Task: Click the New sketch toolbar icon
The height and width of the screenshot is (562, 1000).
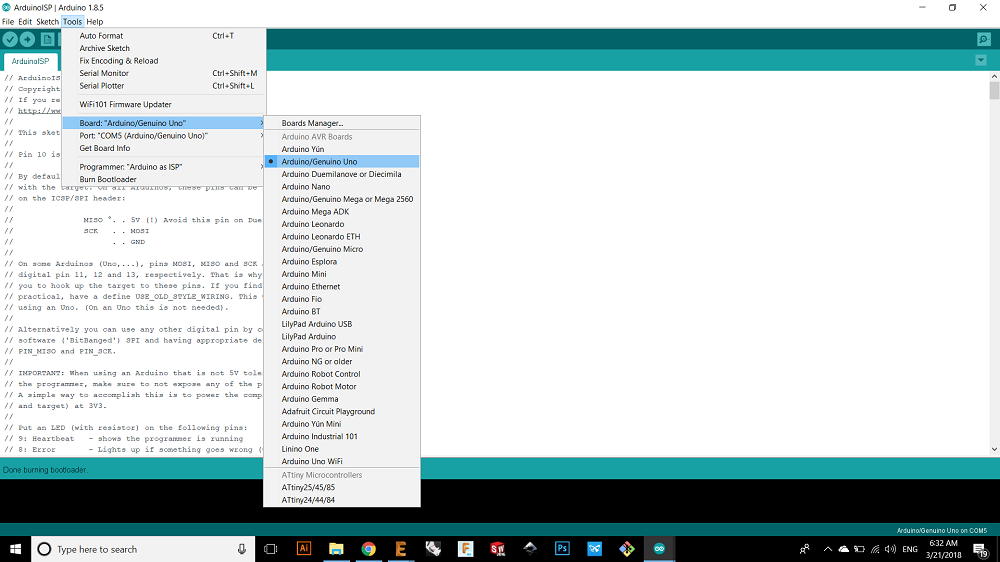Action: coord(47,40)
